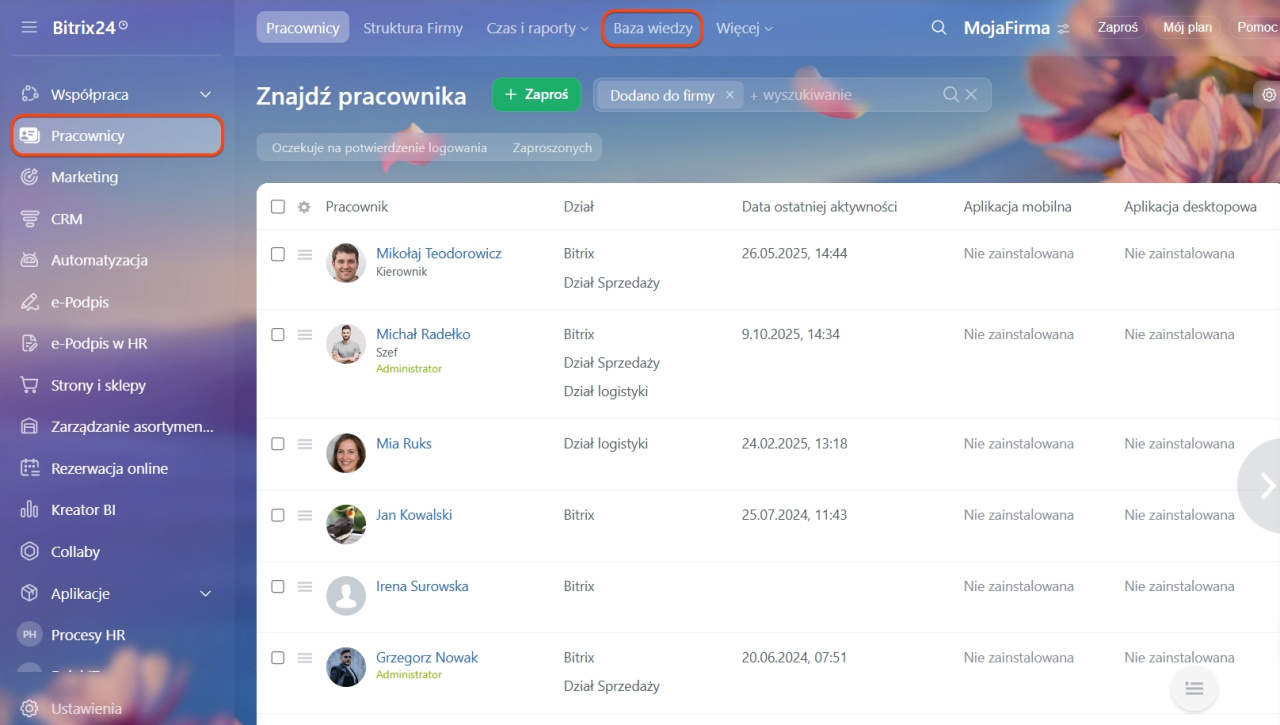Viewport: 1280px width, 725px height.
Task: Open the Baza wiedzy tab
Action: coord(652,28)
